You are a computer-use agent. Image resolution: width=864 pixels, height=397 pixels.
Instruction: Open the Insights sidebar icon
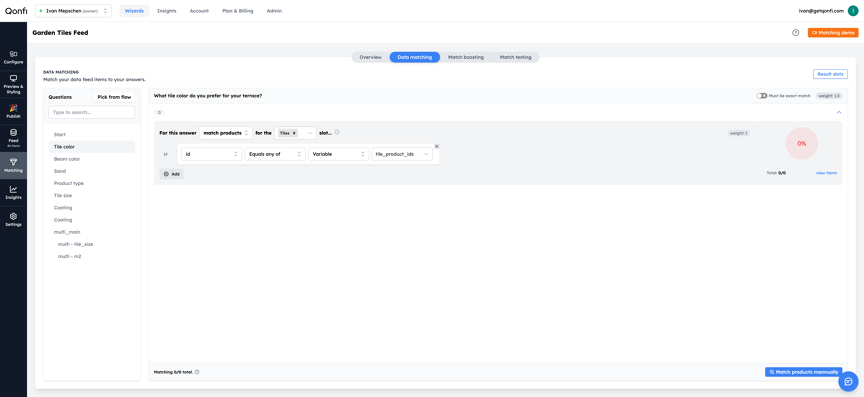13,192
